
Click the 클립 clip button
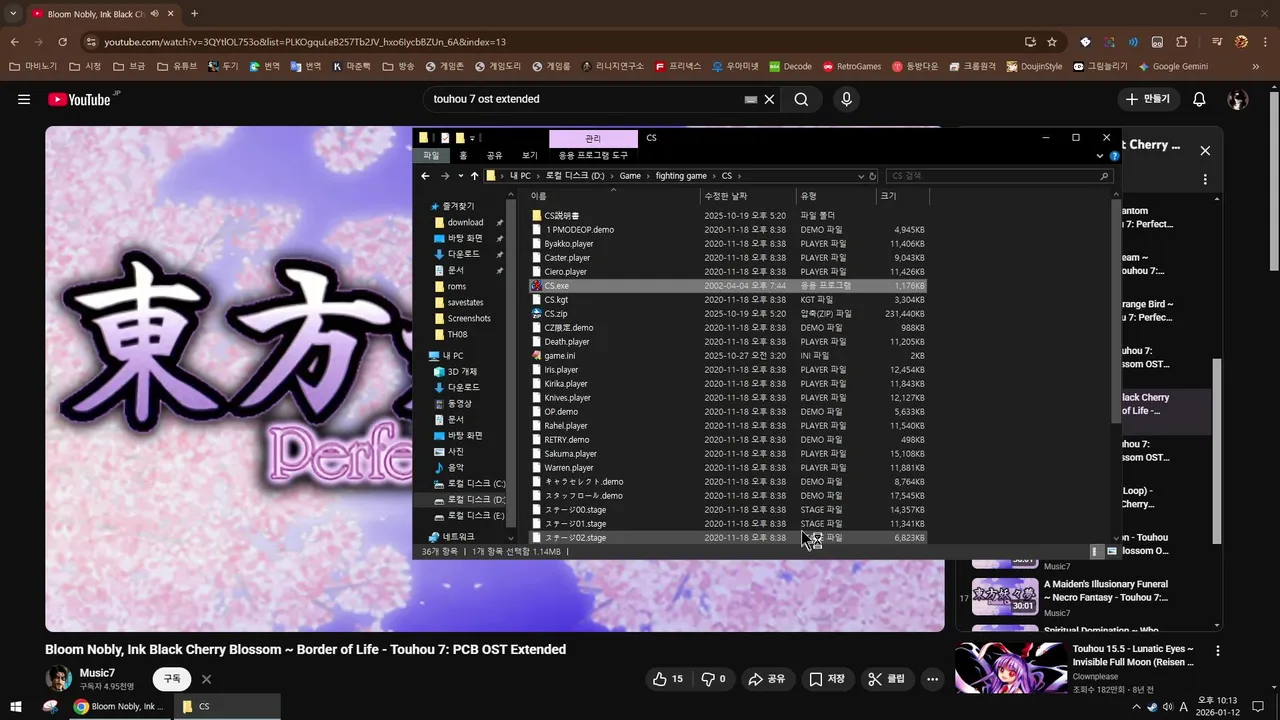click(887, 679)
